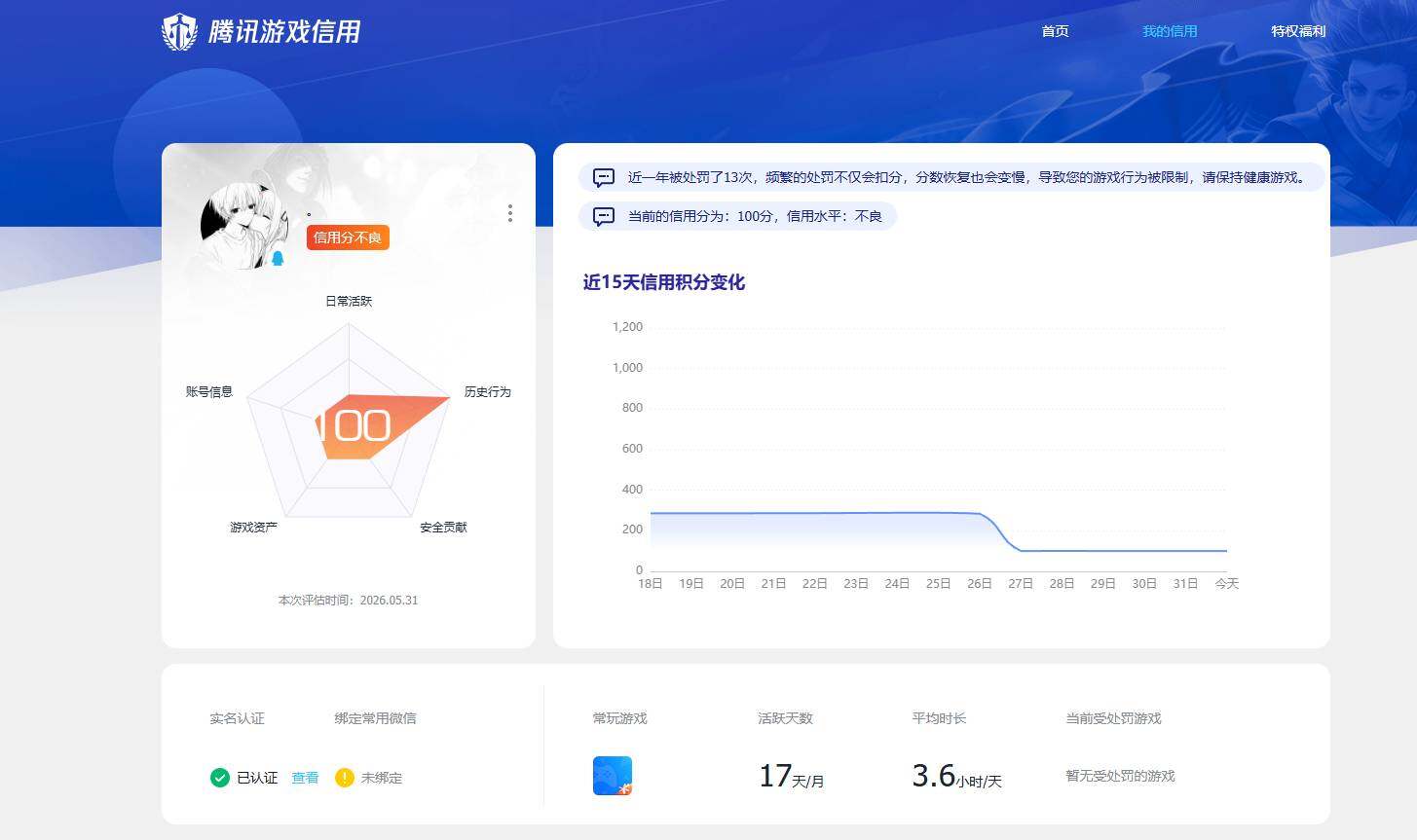1417x840 pixels.
Task: Click the 3.6小时/天 average duration value
Action: [x=956, y=776]
